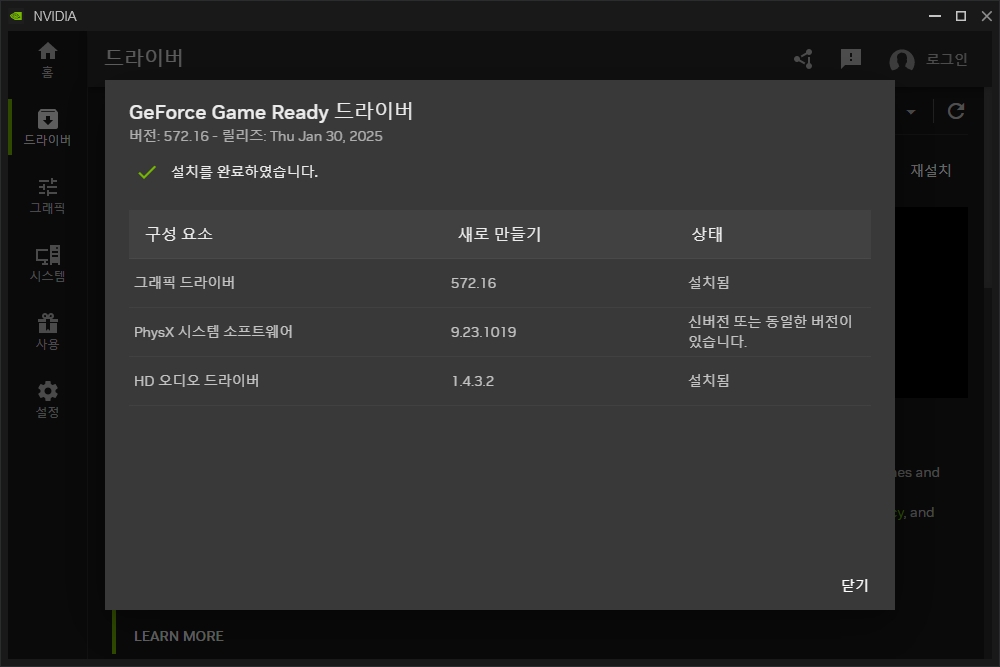Image resolution: width=1000 pixels, height=667 pixels.
Task: Click version 1.4.3.2 cell
Action: [x=473, y=381]
